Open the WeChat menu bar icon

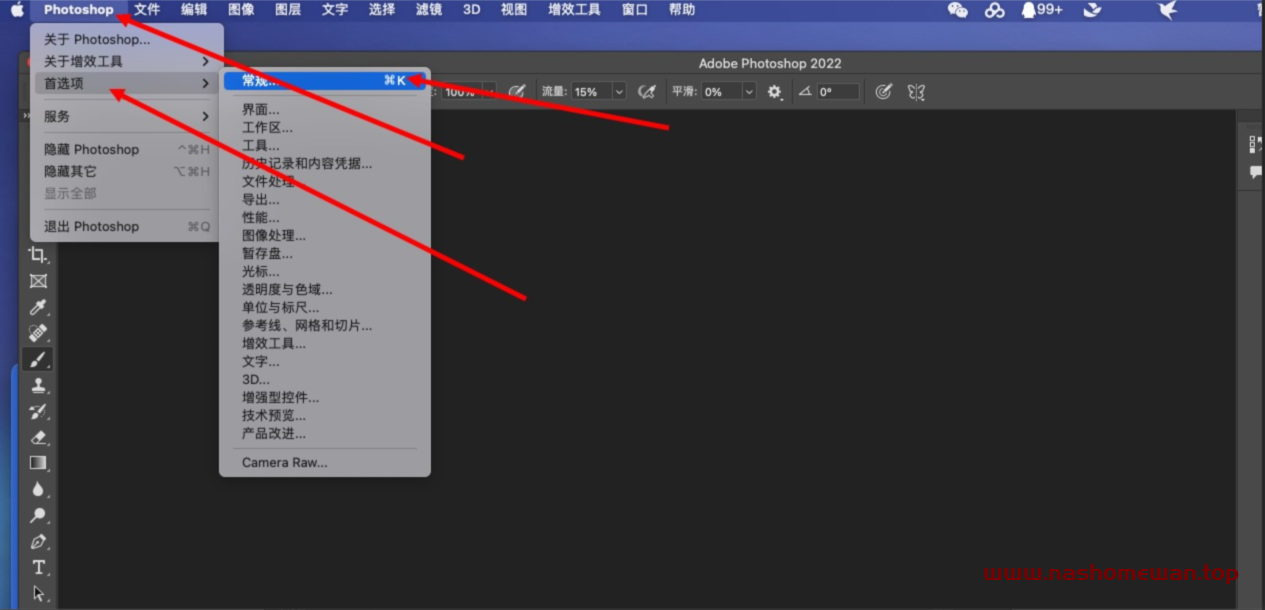957,10
